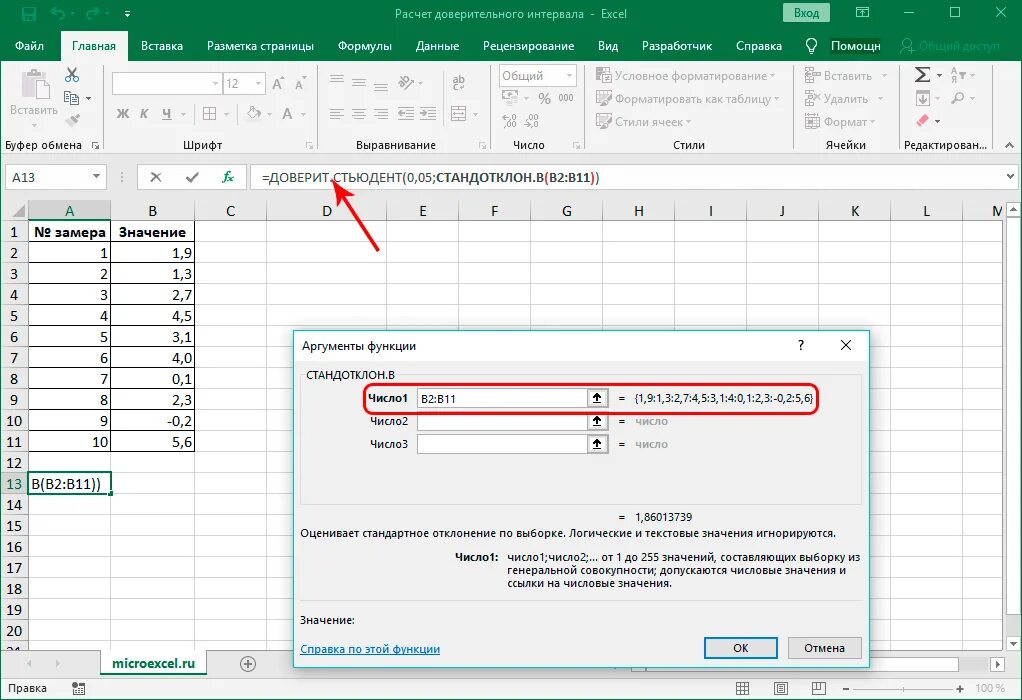Viewport: 1022px width, 700px height.
Task: Open the Данные tab
Action: click(x=437, y=46)
